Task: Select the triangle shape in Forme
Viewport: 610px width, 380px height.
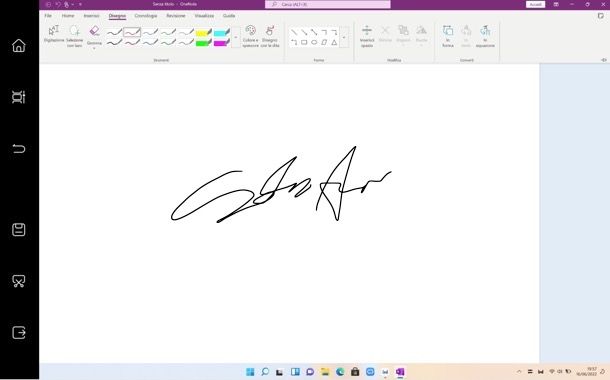Action: point(334,42)
